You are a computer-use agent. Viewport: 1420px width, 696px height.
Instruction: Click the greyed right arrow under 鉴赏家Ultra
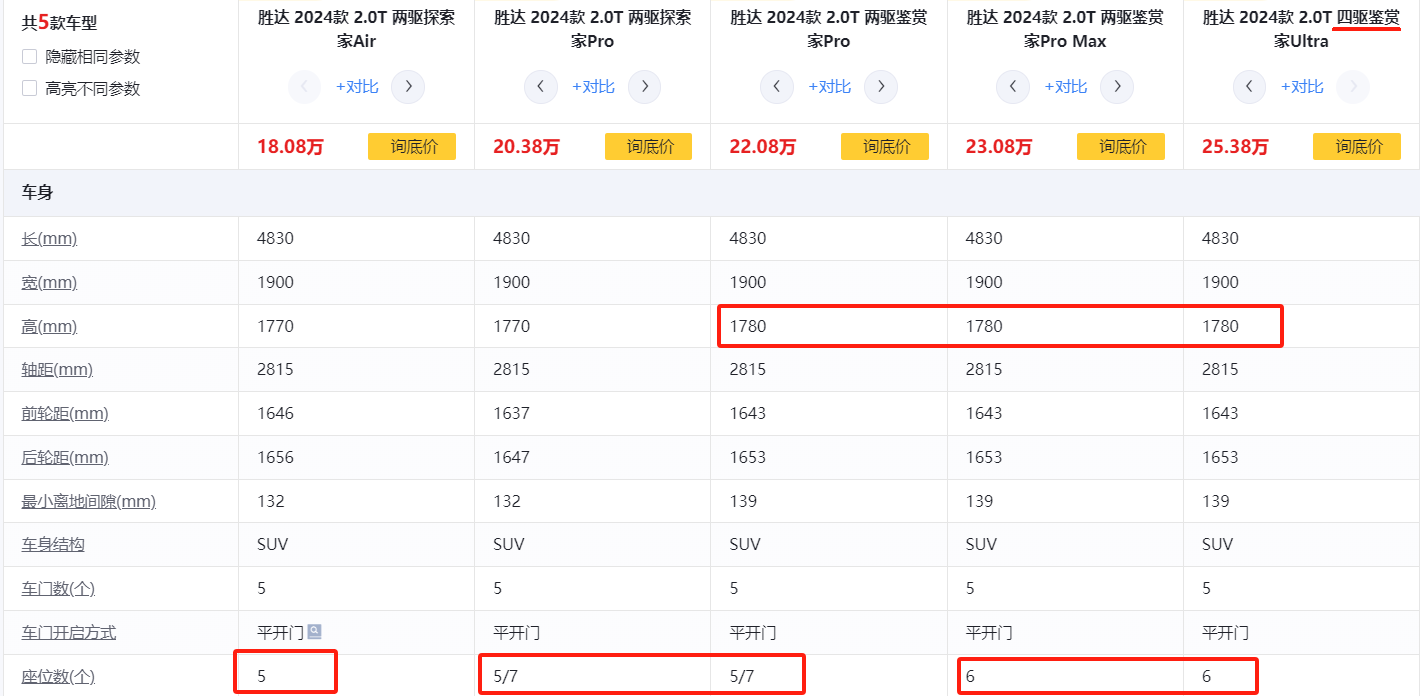click(x=1353, y=87)
